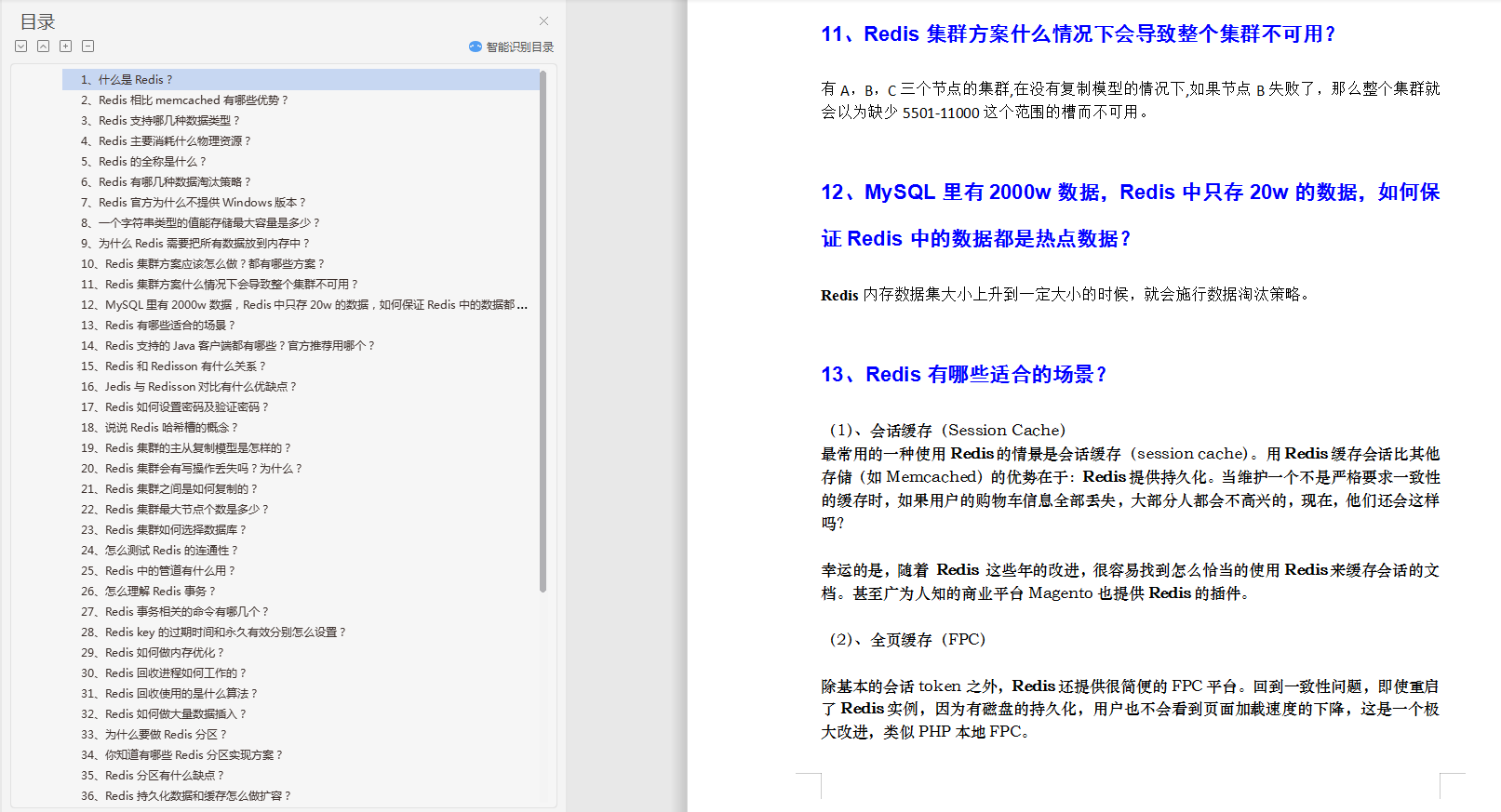Select "5、Redis 的全称是什么"

[143, 162]
